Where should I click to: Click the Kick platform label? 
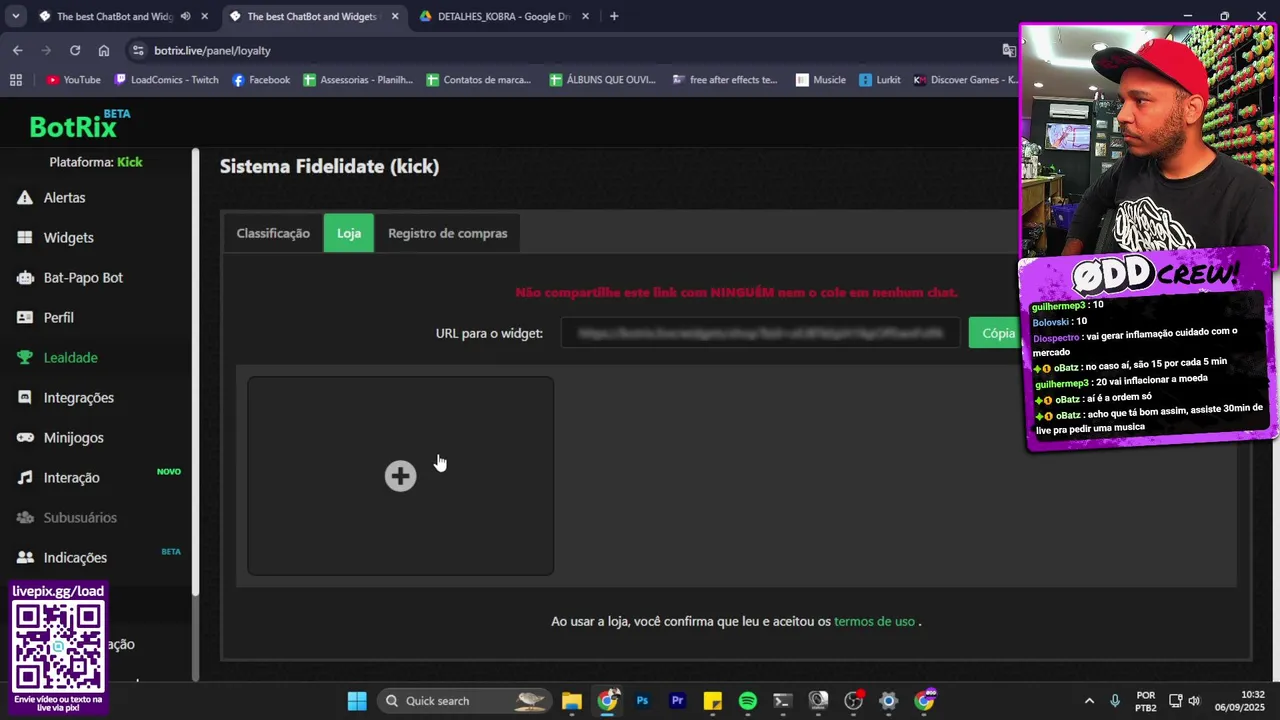point(130,162)
